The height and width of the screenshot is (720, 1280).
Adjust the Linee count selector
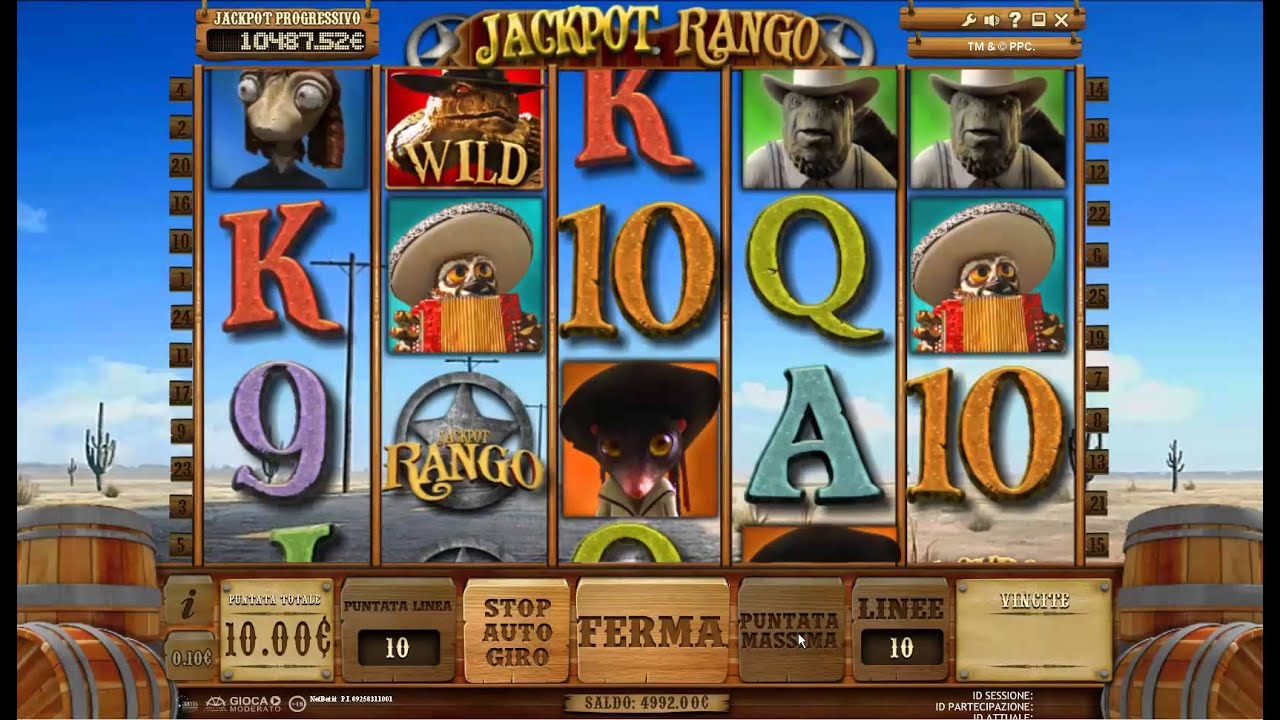click(902, 649)
